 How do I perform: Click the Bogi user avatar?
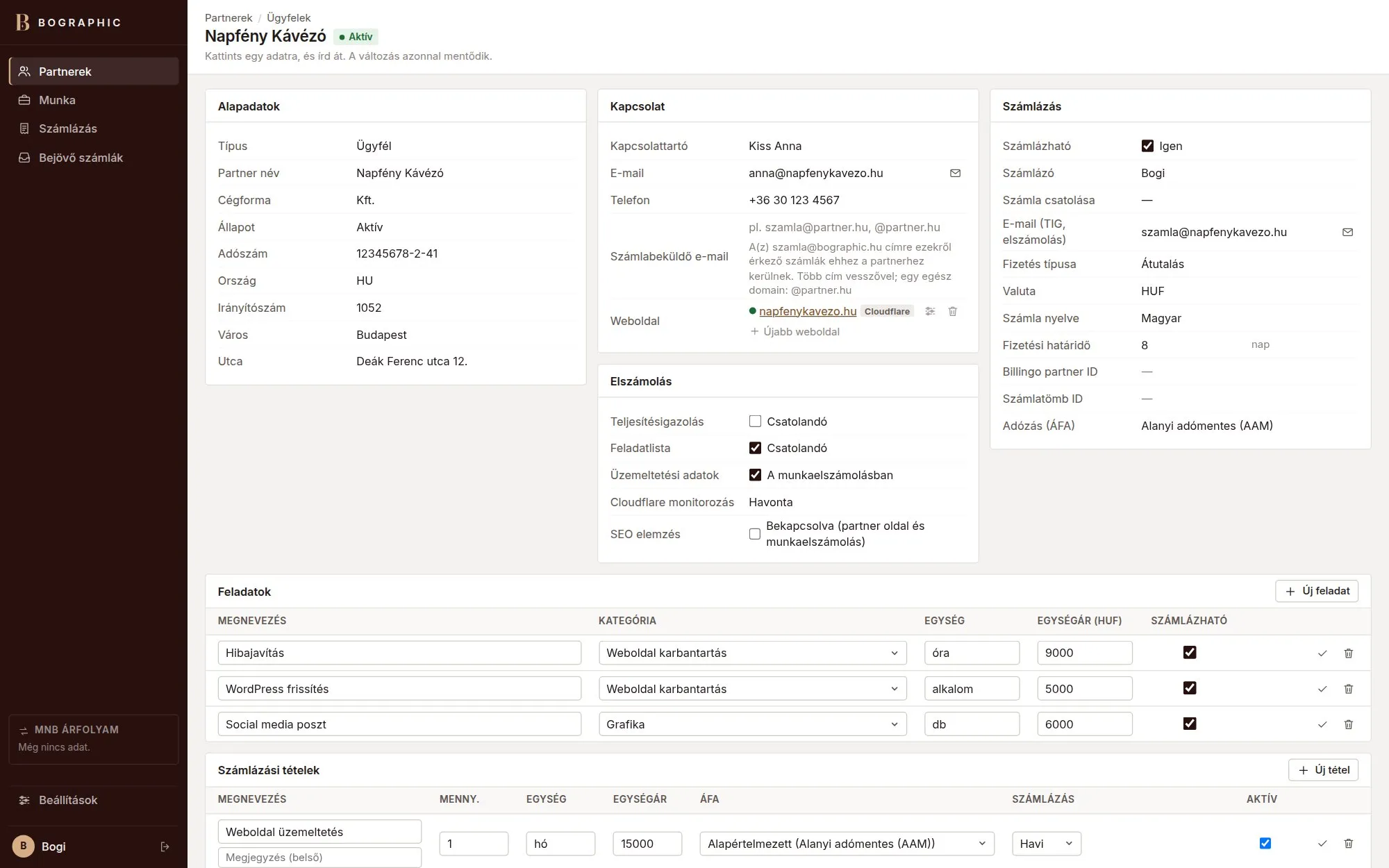pos(24,846)
